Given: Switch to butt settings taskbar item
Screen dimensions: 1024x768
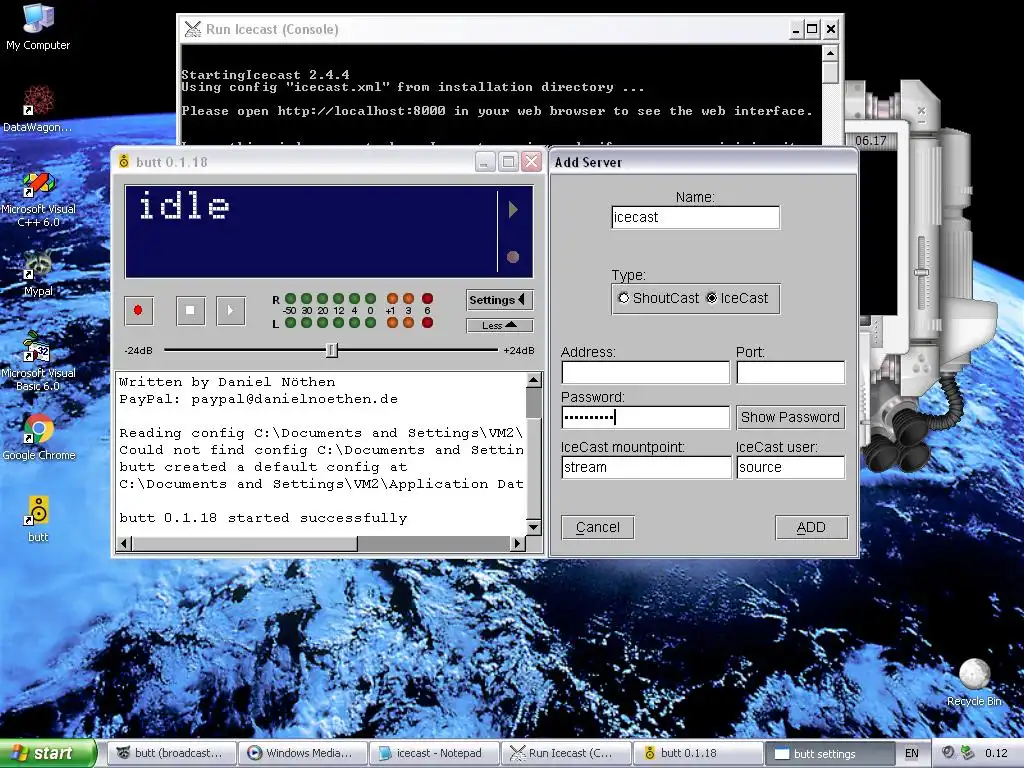Looking at the screenshot, I should point(828,753).
